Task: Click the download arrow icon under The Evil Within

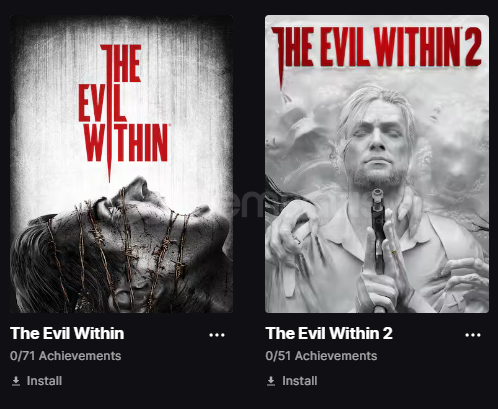Action: pyautogui.click(x=16, y=381)
